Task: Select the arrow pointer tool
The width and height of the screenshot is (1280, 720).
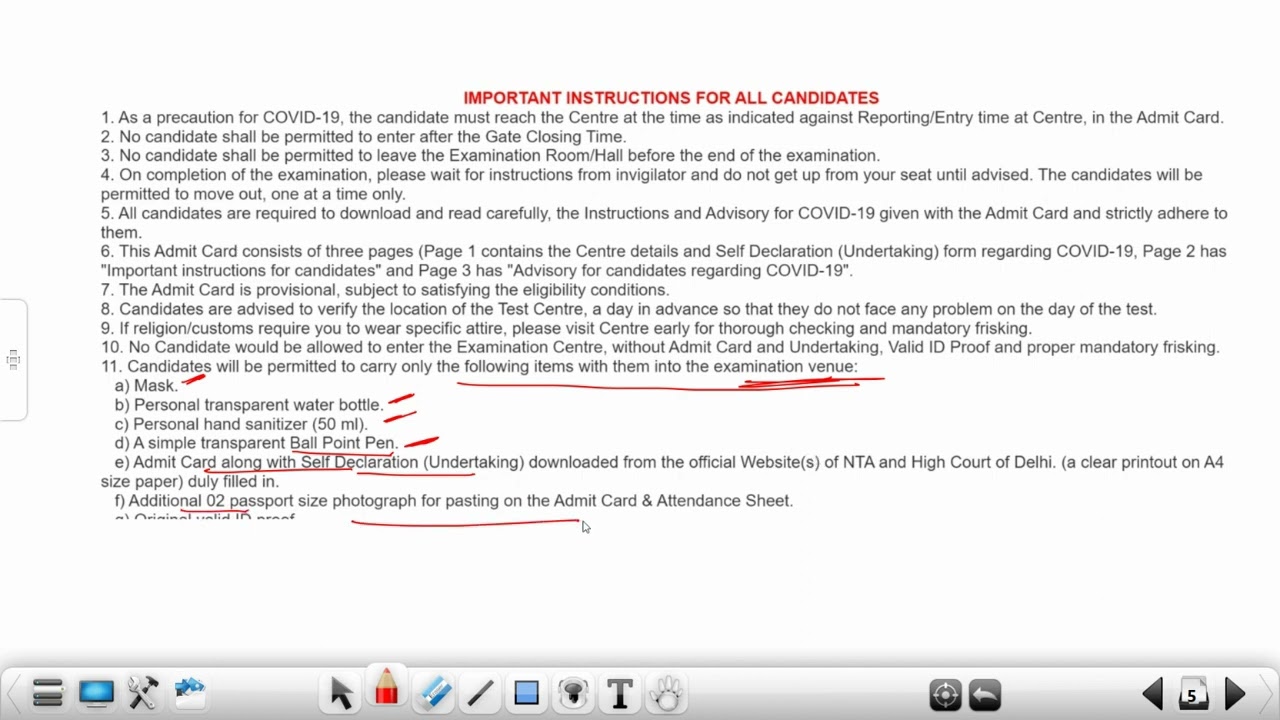Action: [341, 692]
